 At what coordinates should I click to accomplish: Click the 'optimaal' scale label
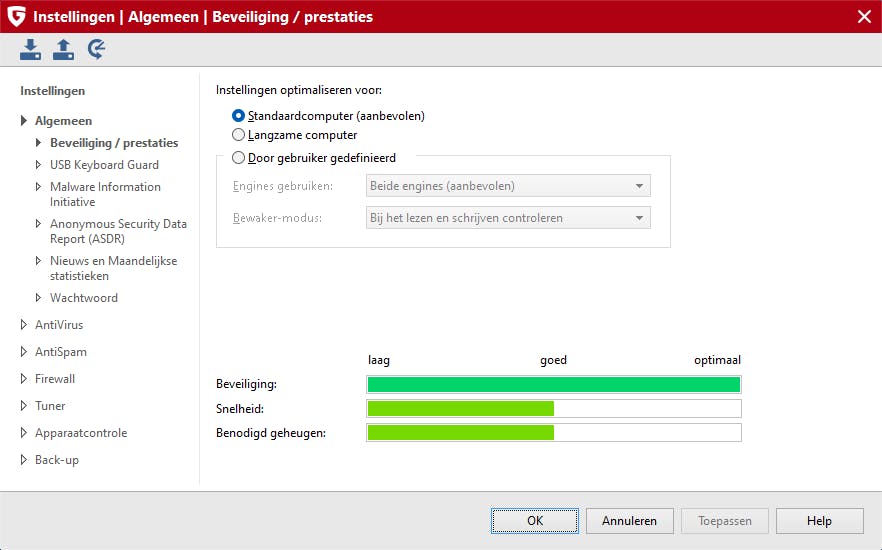(717, 360)
